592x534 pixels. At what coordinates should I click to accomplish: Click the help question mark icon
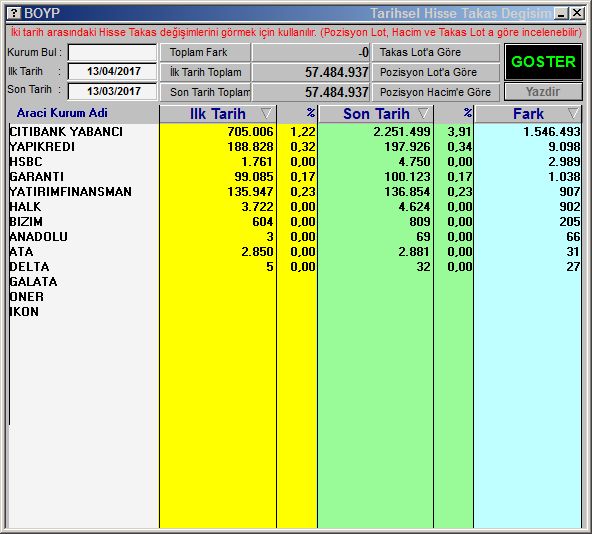(14, 13)
